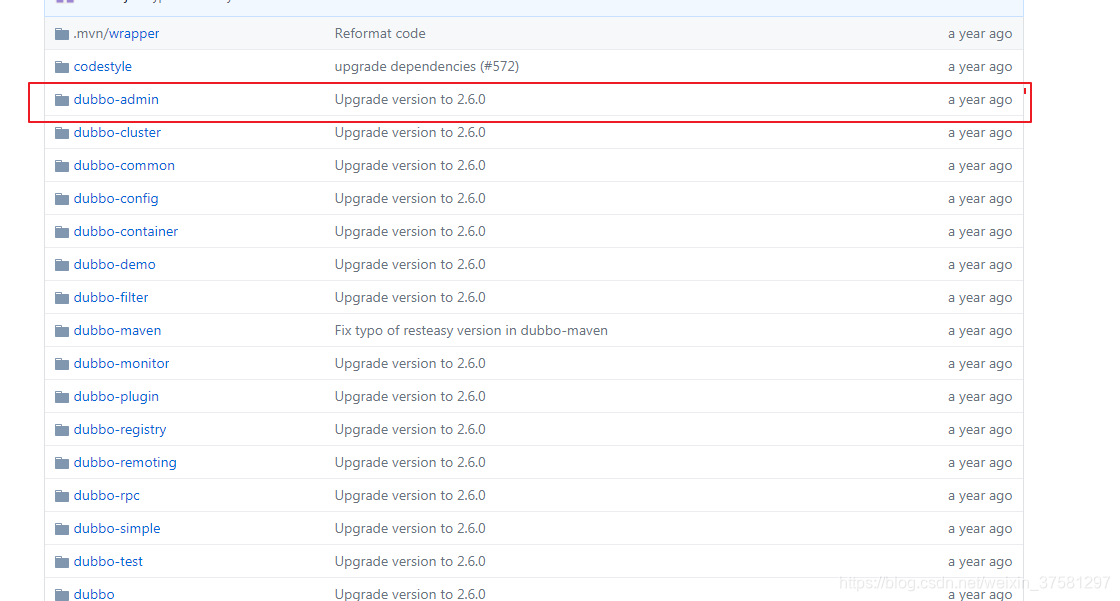Open dubbo-filter 'Upgrade version to 2.6.0' commit
Screen dimensions: 1120x601
coord(410,297)
